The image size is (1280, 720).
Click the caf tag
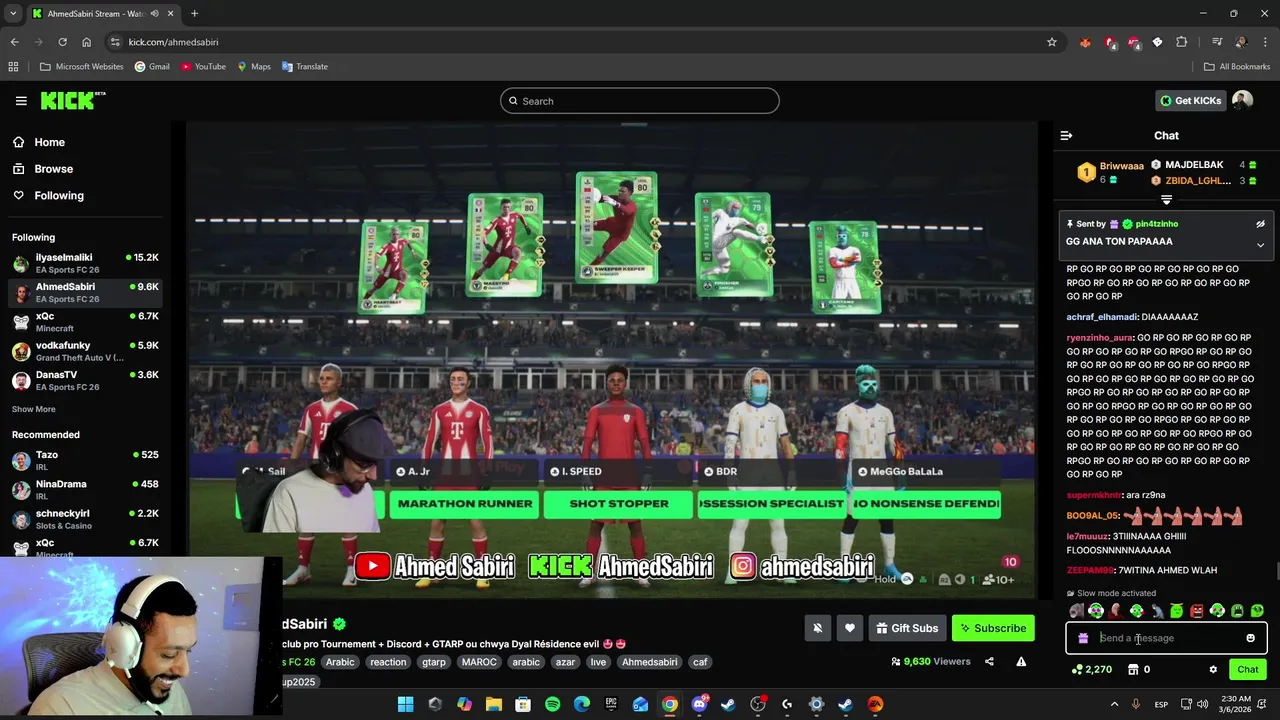(700, 662)
